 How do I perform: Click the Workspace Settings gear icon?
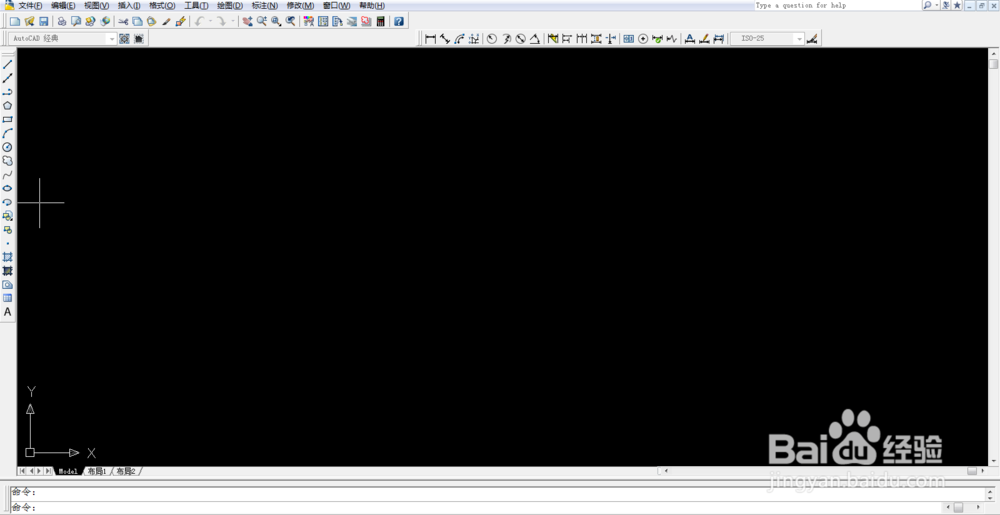[x=124, y=39]
